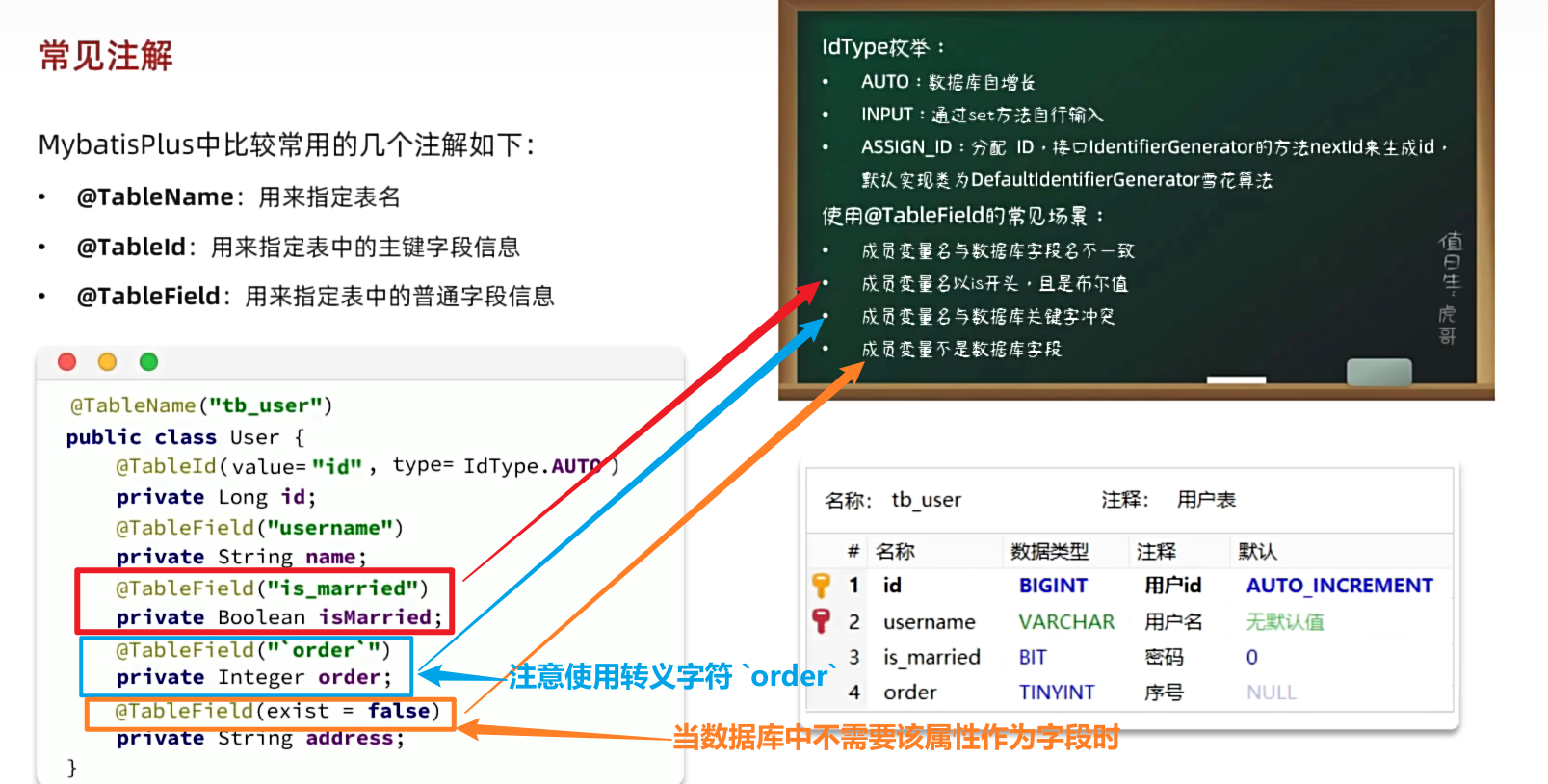Click the heading 使用@TableField的常见场景
This screenshot has height=784, width=1548.
(962, 215)
